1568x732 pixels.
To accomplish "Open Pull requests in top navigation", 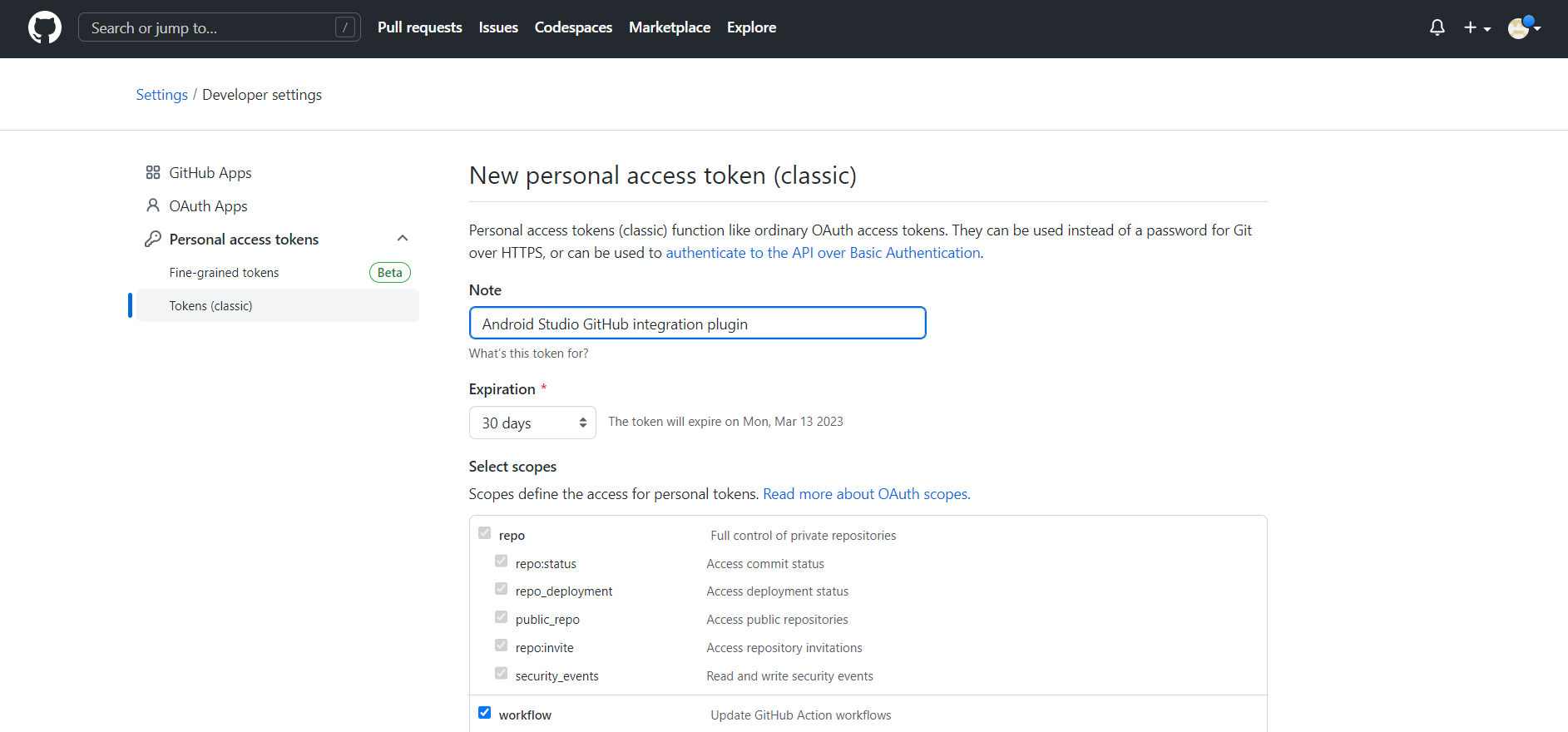I will pos(419,27).
